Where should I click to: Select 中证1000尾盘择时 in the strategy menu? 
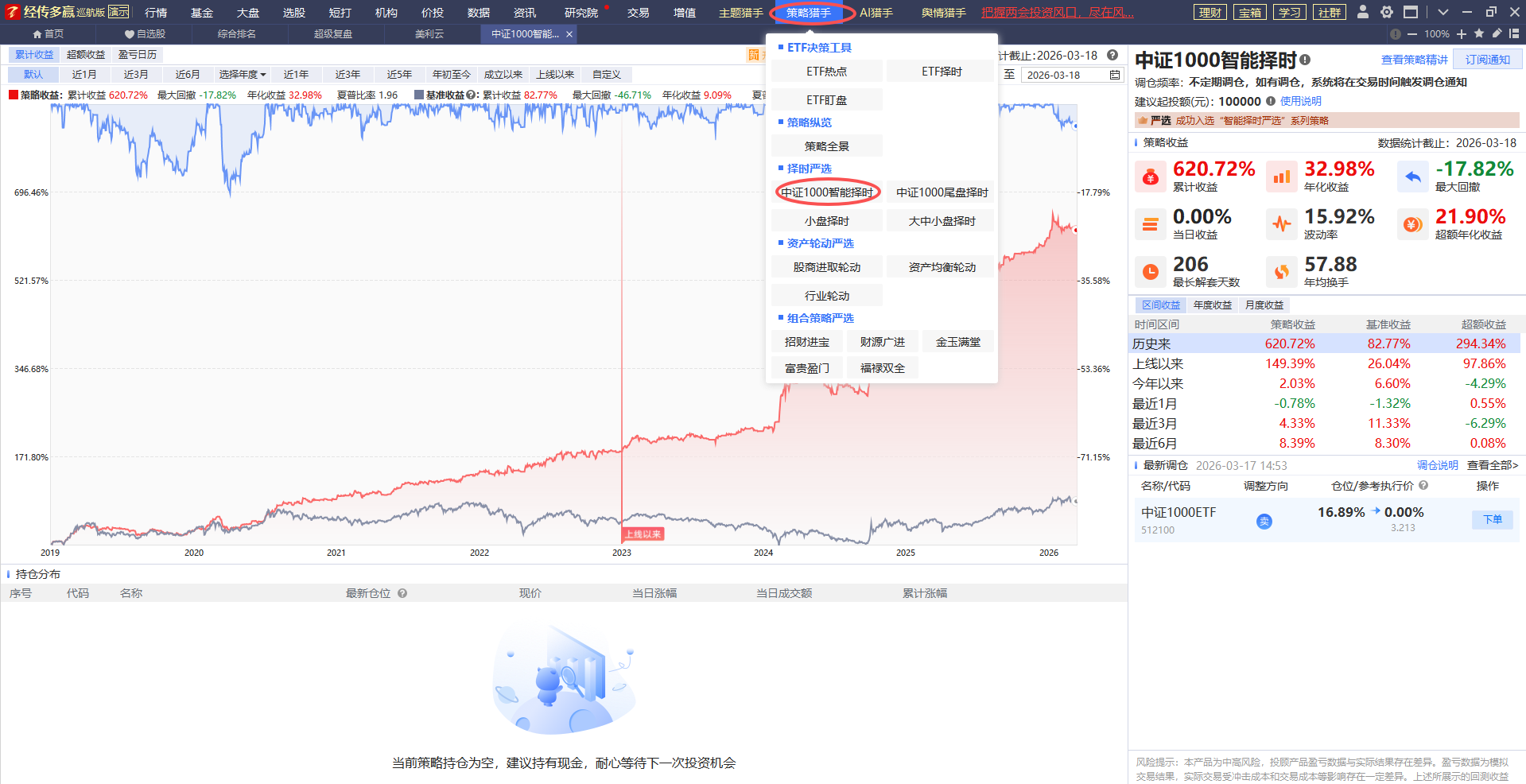(942, 192)
